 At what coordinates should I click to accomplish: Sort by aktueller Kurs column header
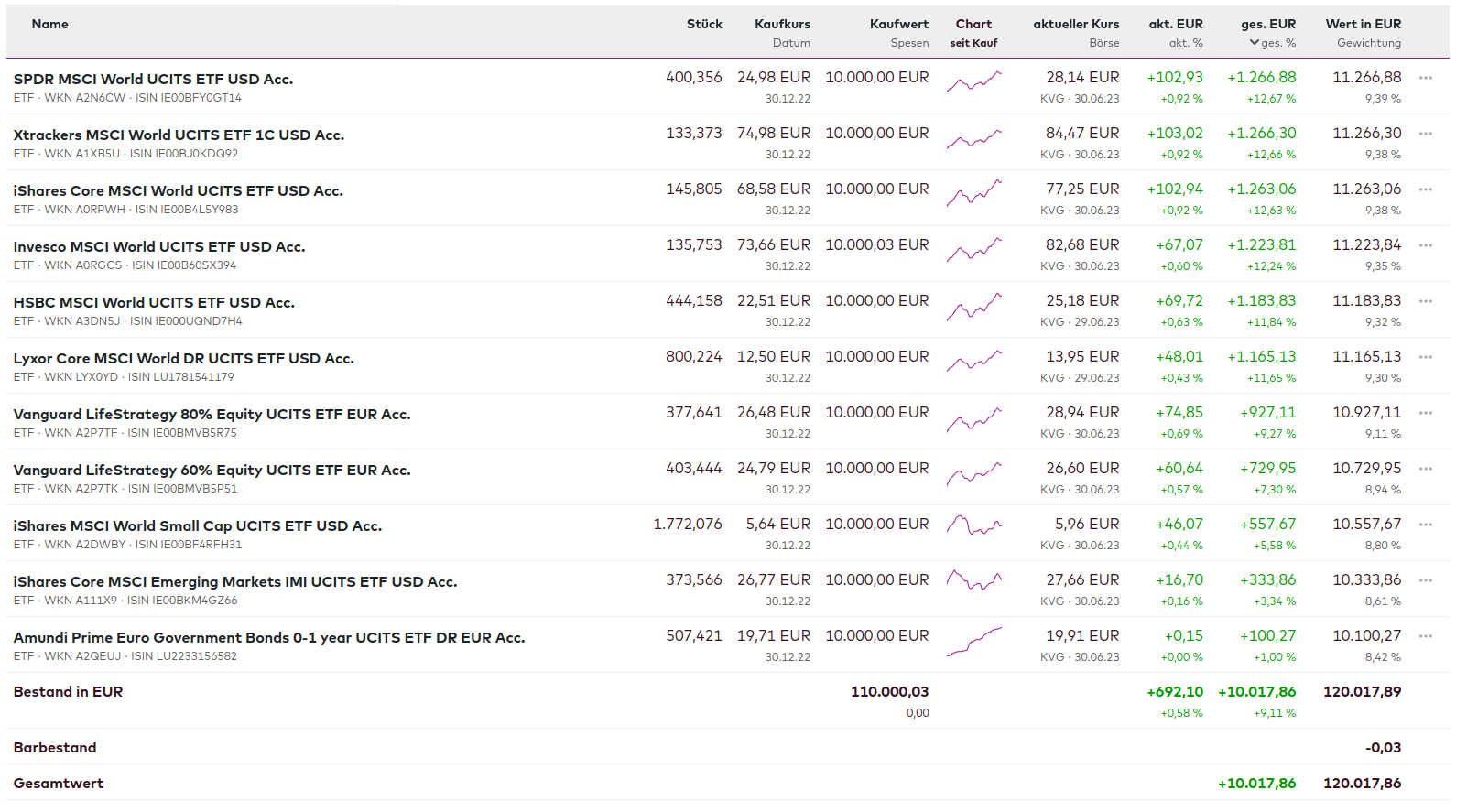[x=1076, y=24]
